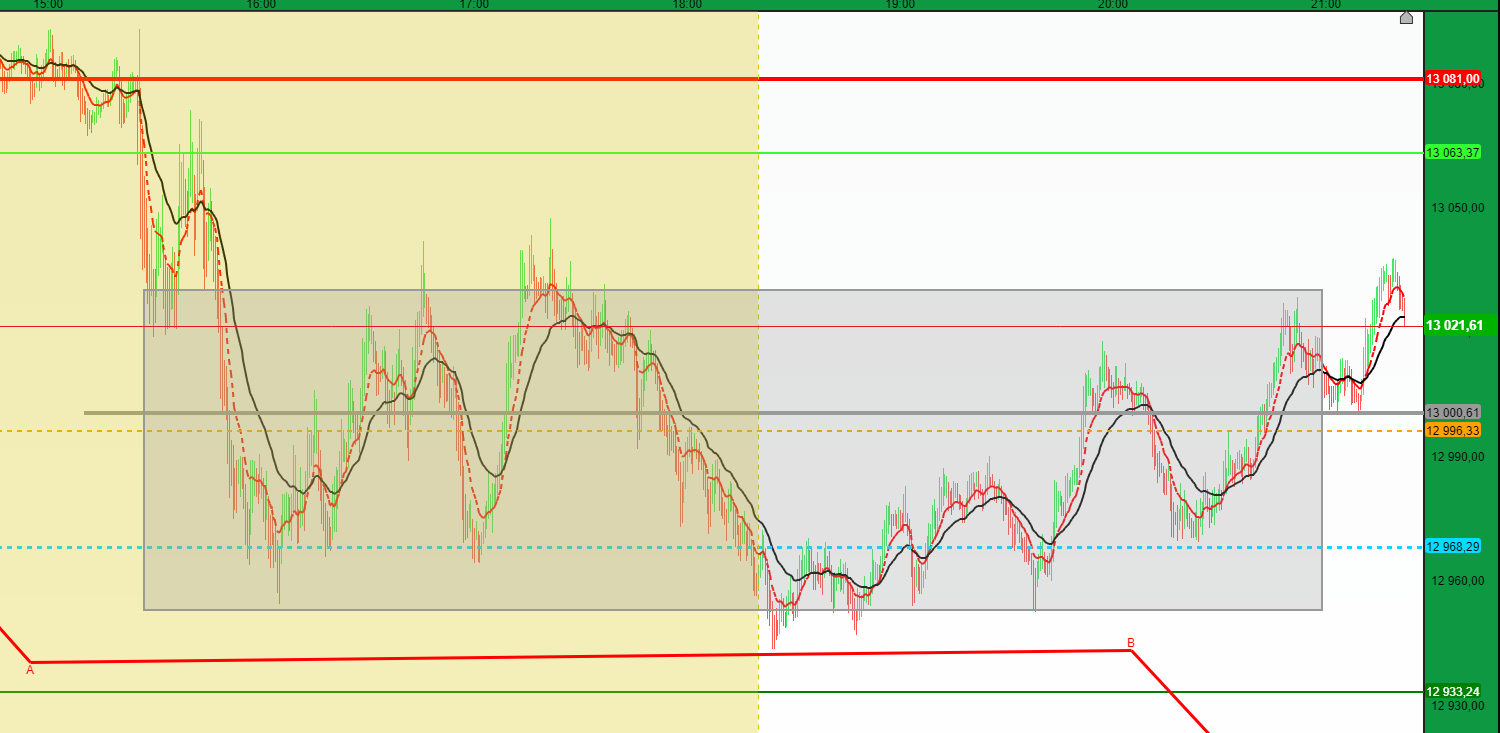Click the 16:00 time axis label
The width and height of the screenshot is (1500, 733).
(261, 5)
